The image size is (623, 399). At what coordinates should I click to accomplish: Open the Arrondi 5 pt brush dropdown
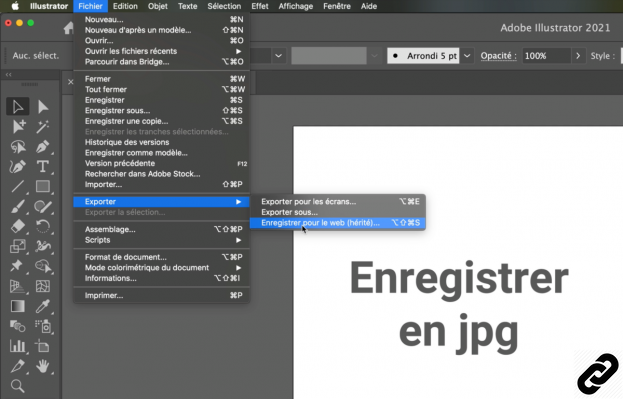click(x=467, y=56)
